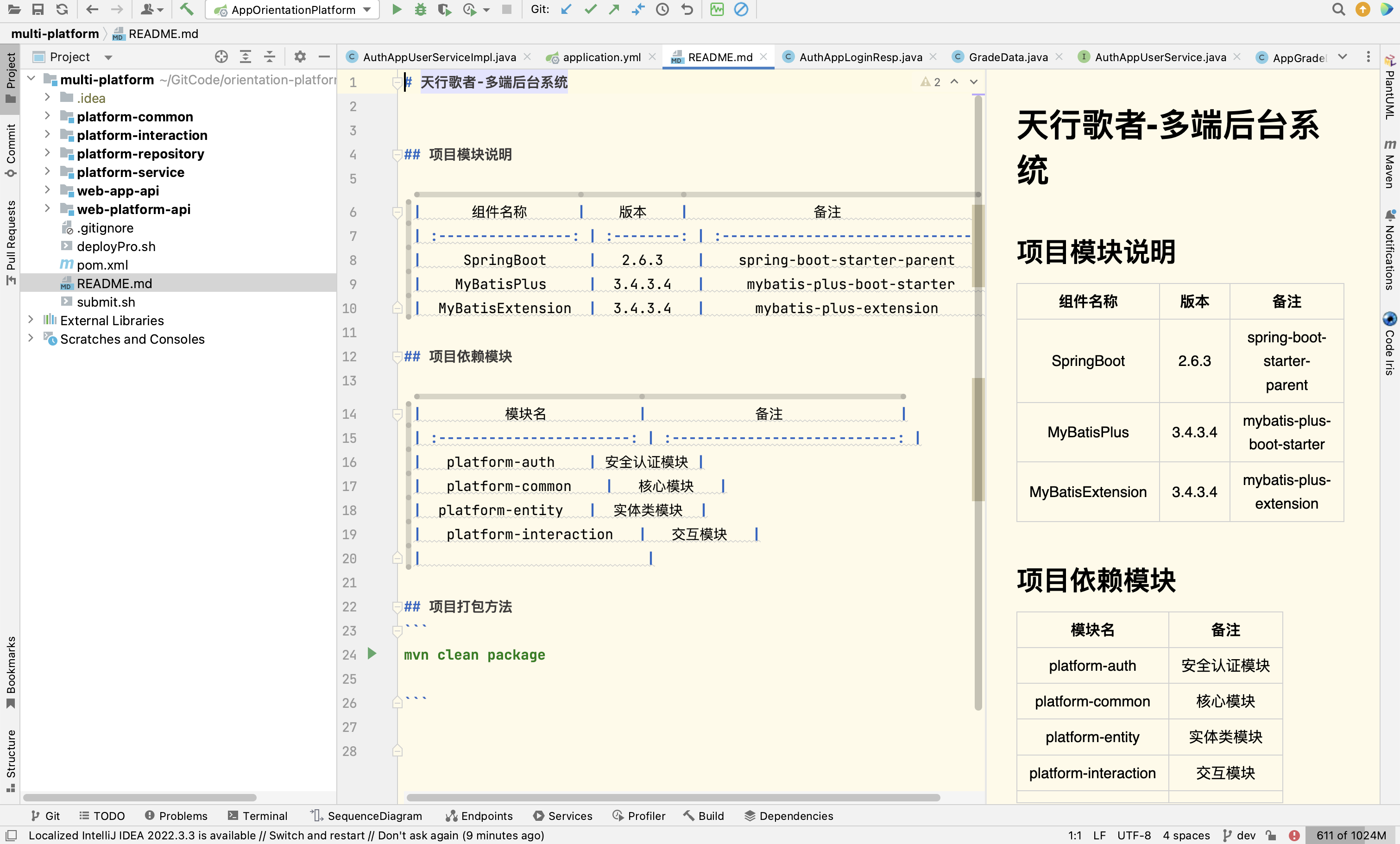
Task: Toggle the Structure side panel
Action: [10, 761]
